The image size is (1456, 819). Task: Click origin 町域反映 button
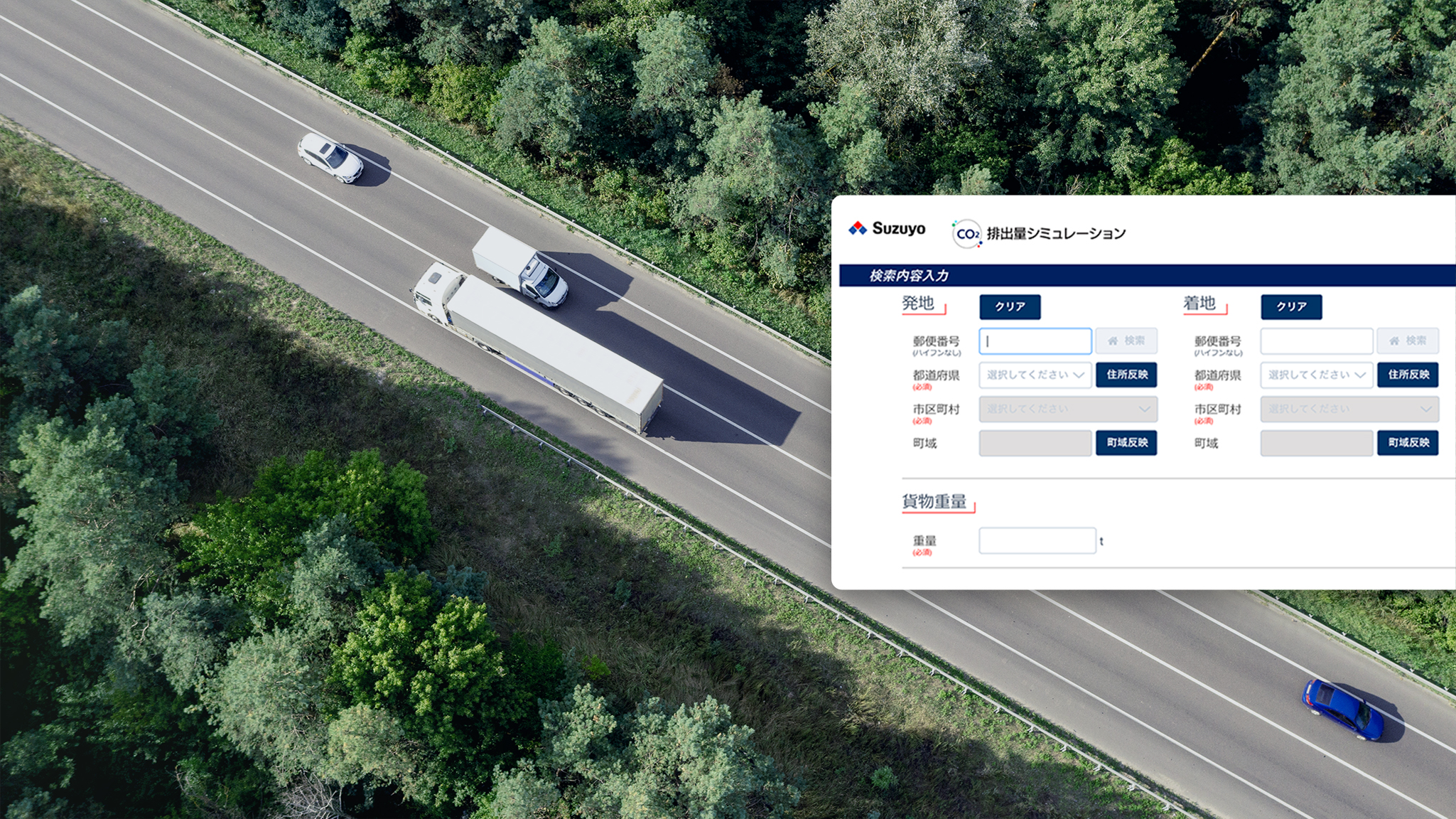coord(1126,442)
